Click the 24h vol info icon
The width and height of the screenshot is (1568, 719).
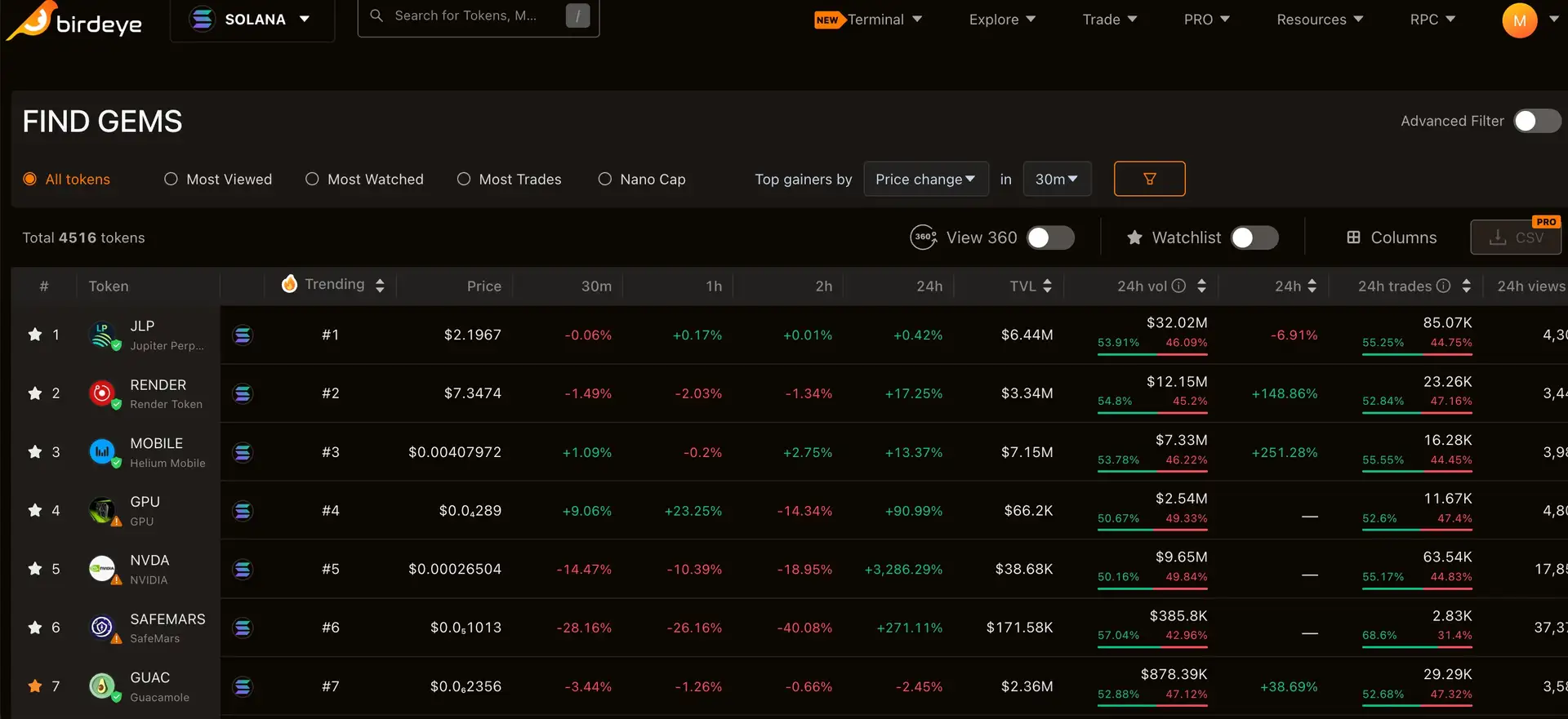(x=1178, y=286)
